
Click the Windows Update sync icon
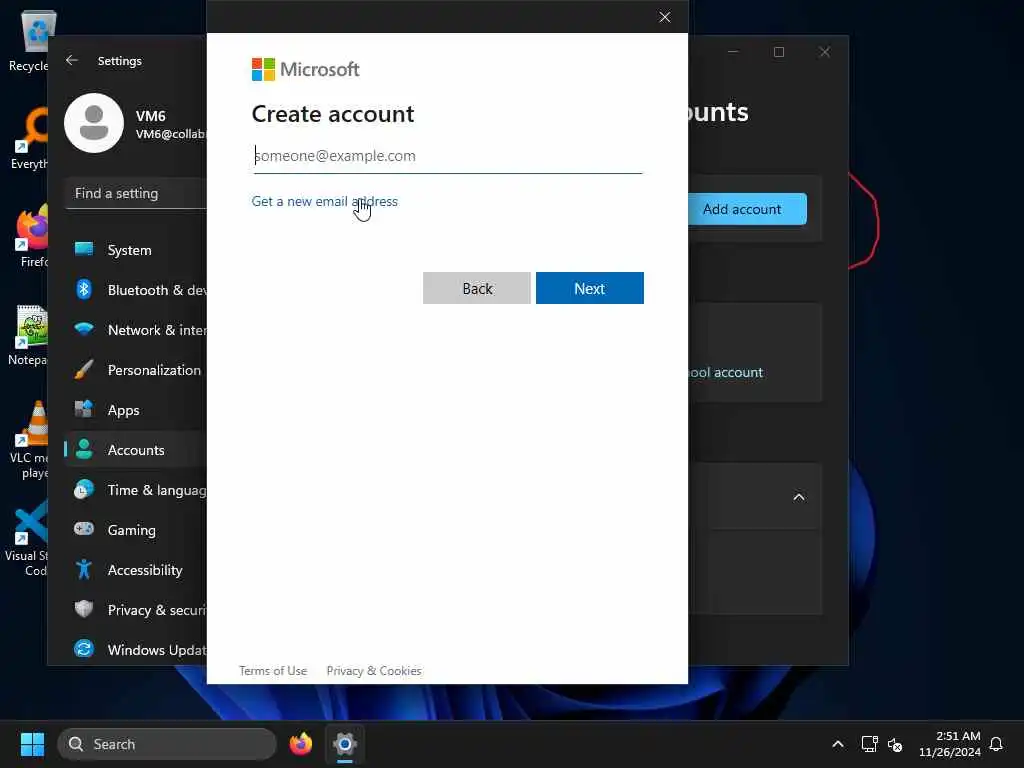[x=84, y=649]
